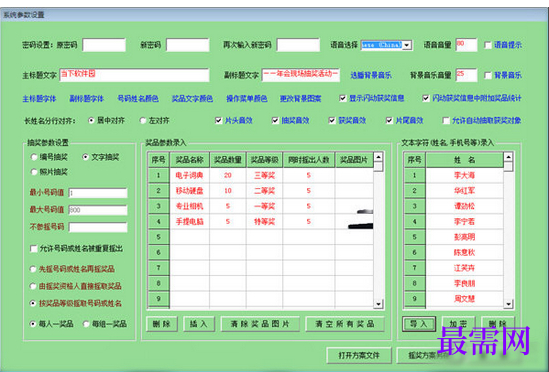The image size is (549, 372).
Task: Select the 文字抽奖 radio button
Action: coord(85,157)
